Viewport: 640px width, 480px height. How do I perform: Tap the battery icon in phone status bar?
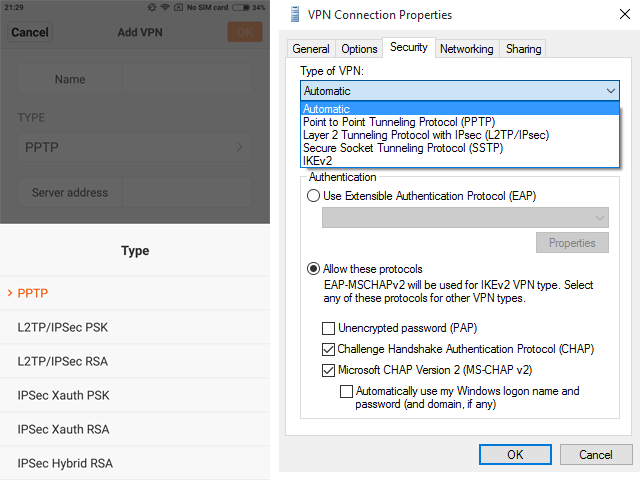(x=241, y=7)
